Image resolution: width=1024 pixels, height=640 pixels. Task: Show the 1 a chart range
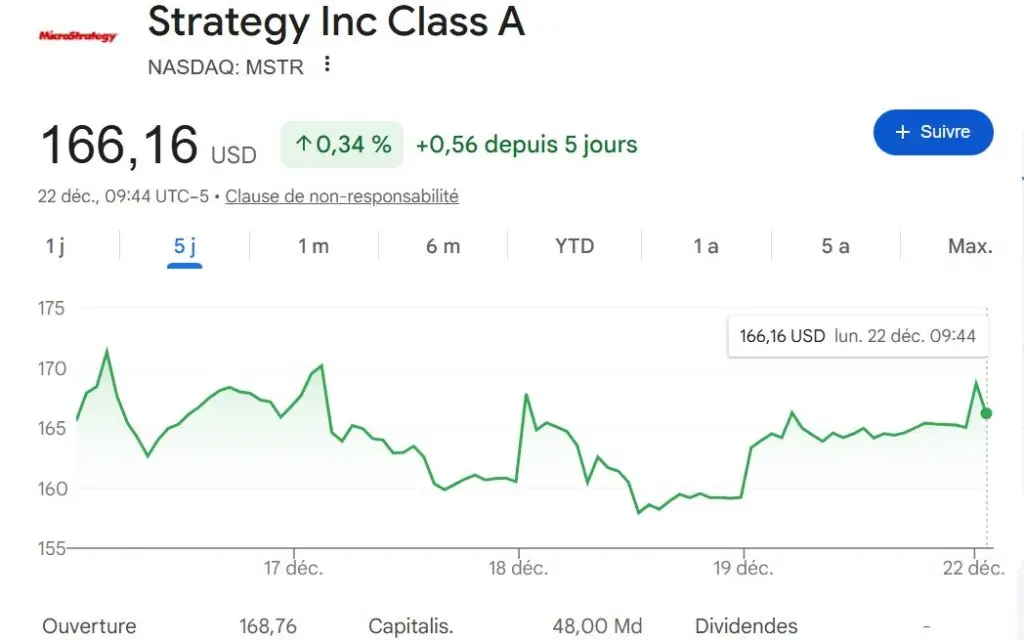tap(706, 246)
